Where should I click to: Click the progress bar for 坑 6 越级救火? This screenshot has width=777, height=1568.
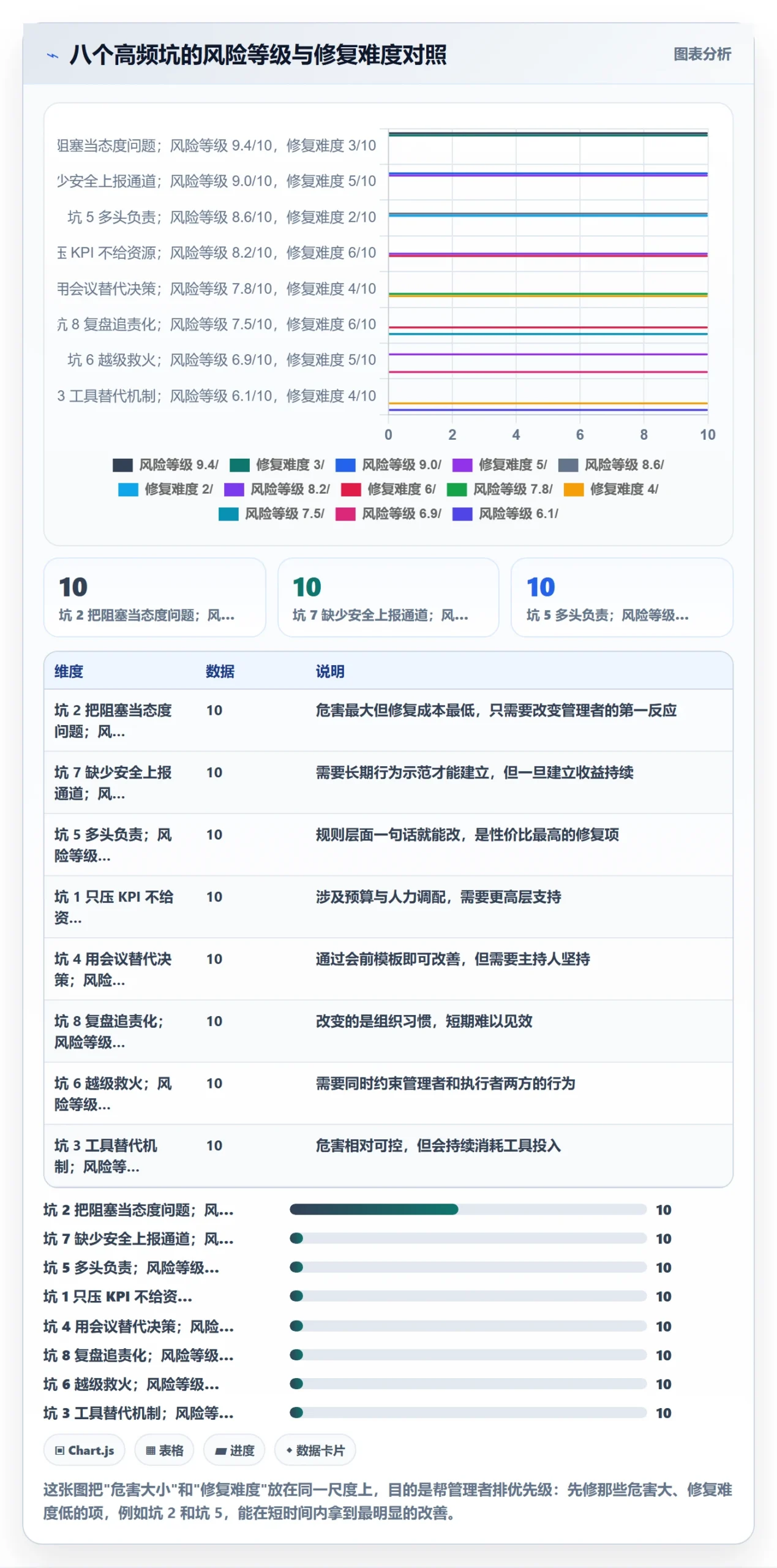468,1384
